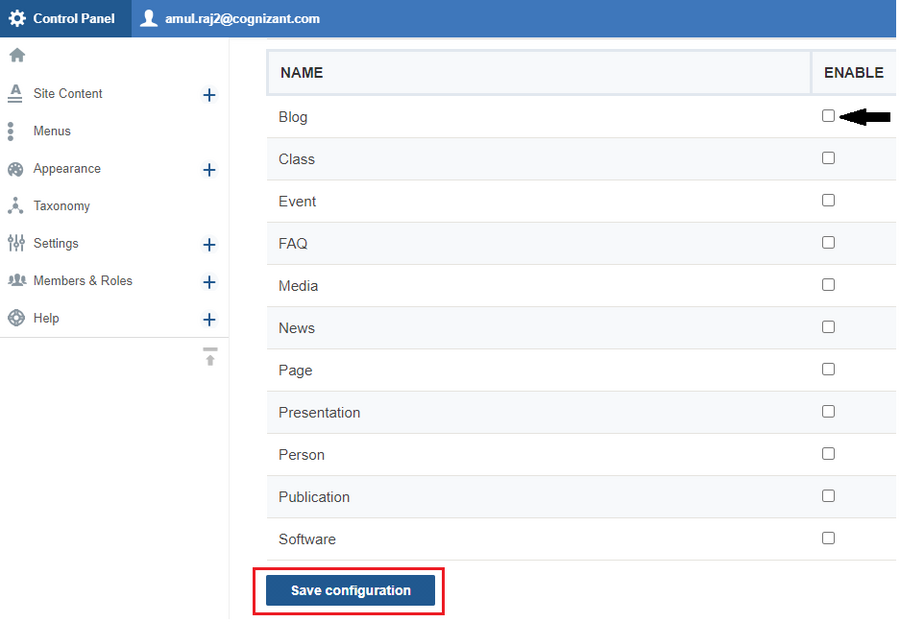Click the Settings sliders icon

click(15, 243)
